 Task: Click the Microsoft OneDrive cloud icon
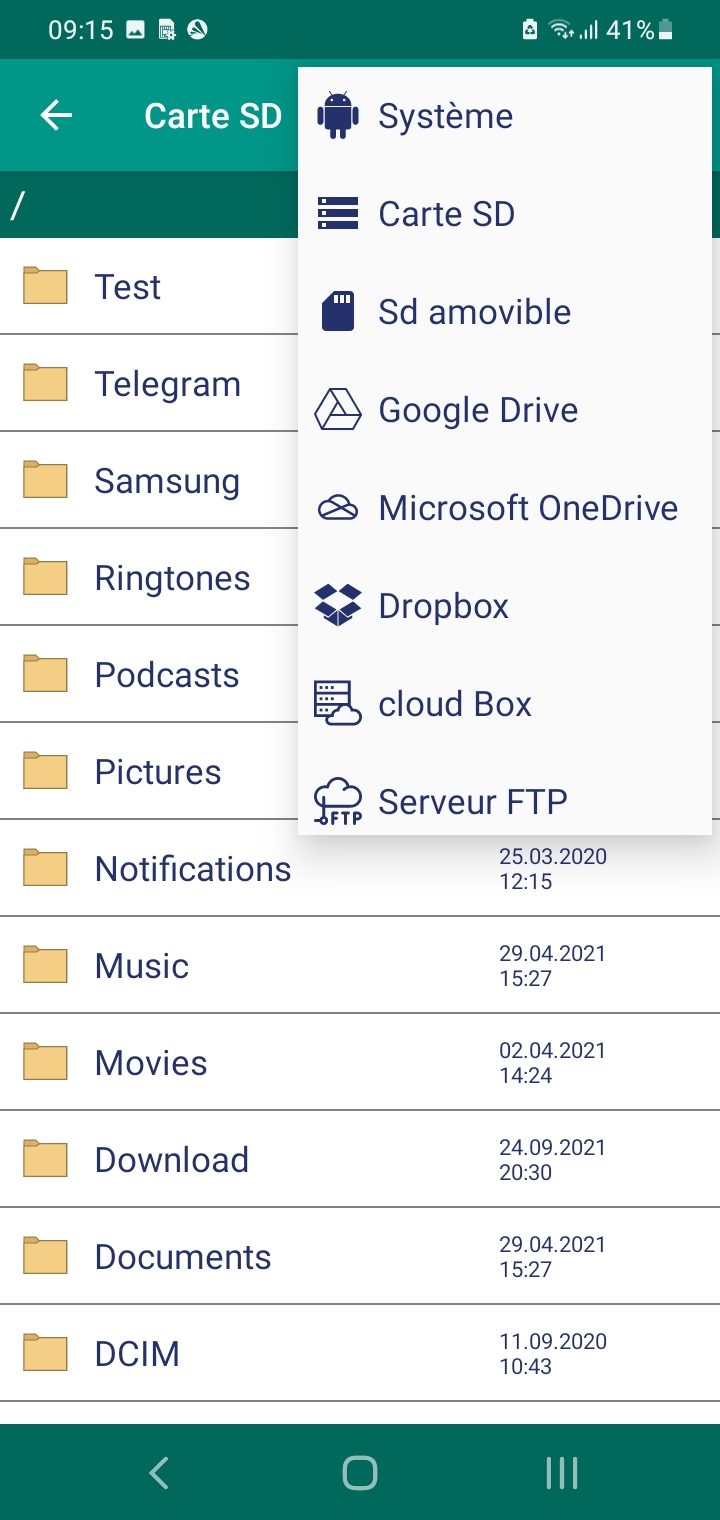tap(337, 508)
